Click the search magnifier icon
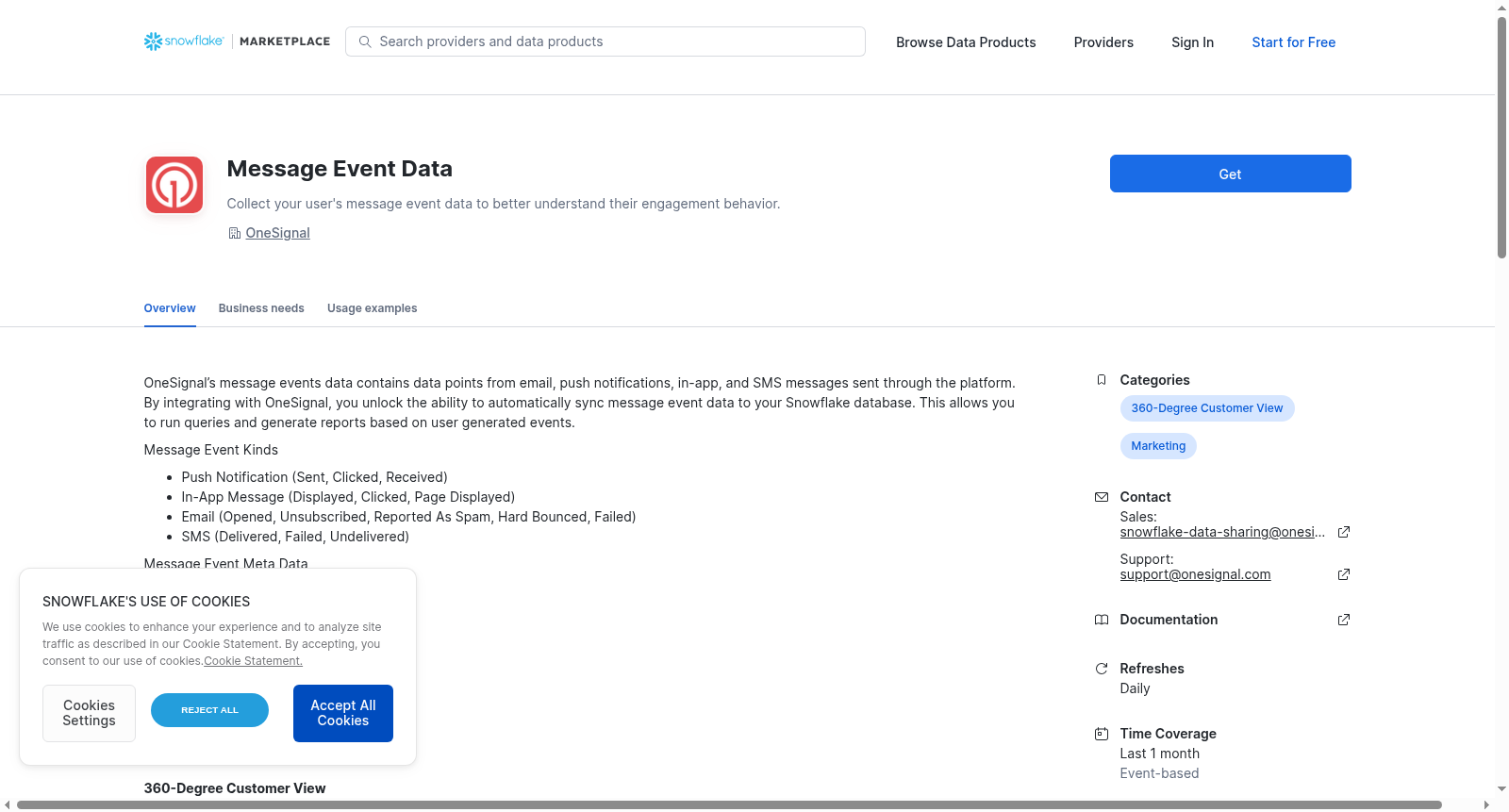Image resolution: width=1509 pixels, height=812 pixels. coord(365,41)
